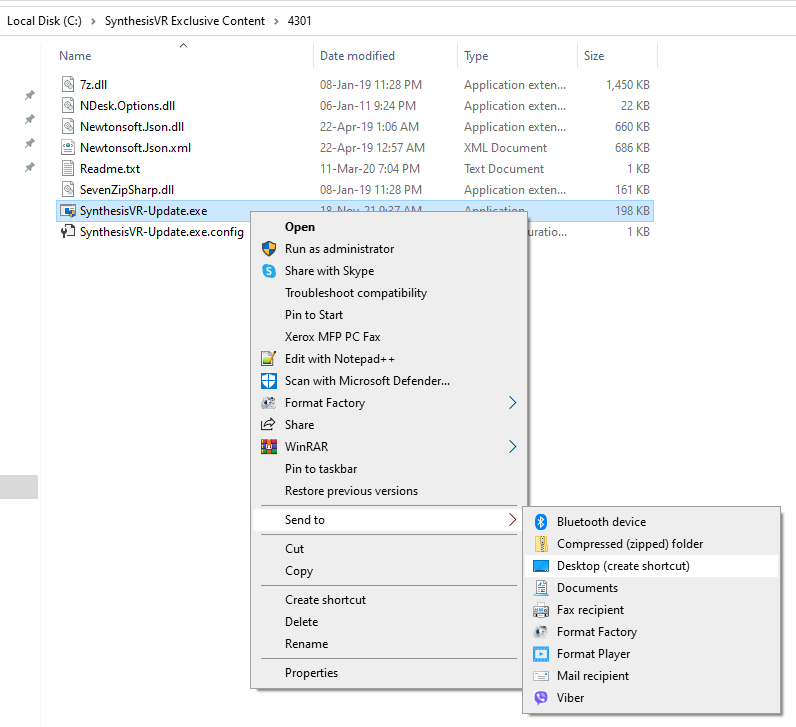796x727 pixels.
Task: Click the Readme.txt file name
Action: (110, 169)
